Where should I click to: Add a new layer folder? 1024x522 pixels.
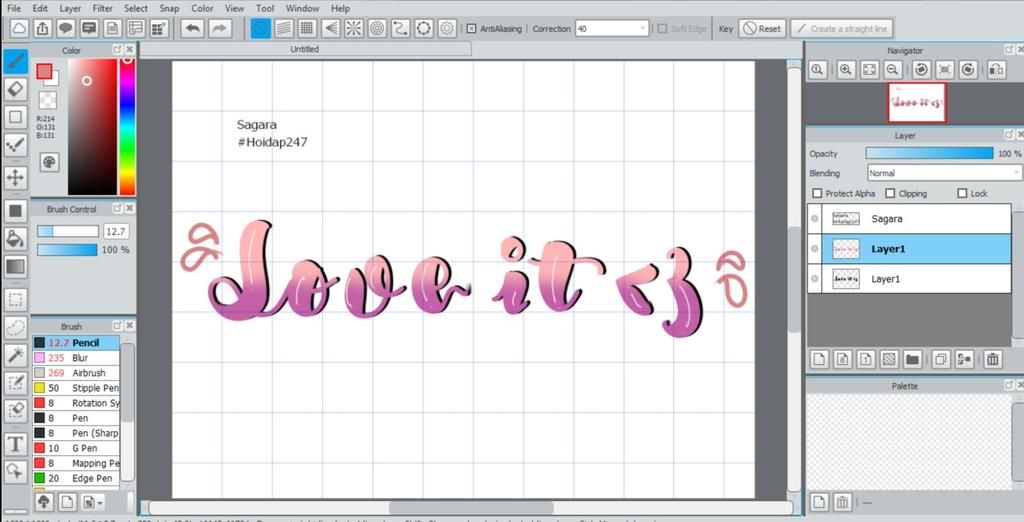click(912, 359)
